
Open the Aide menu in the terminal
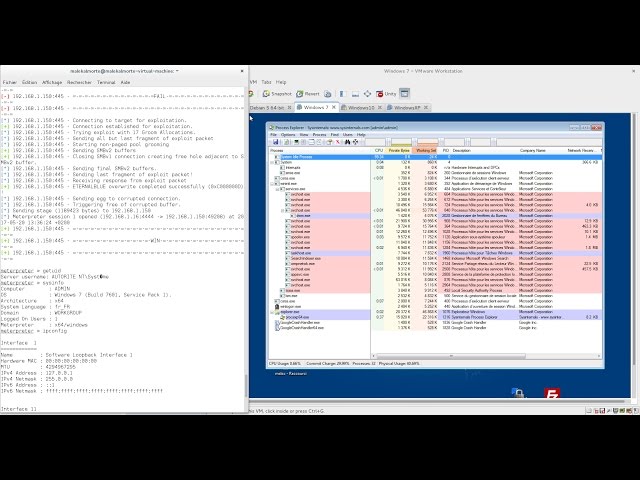[x=125, y=82]
